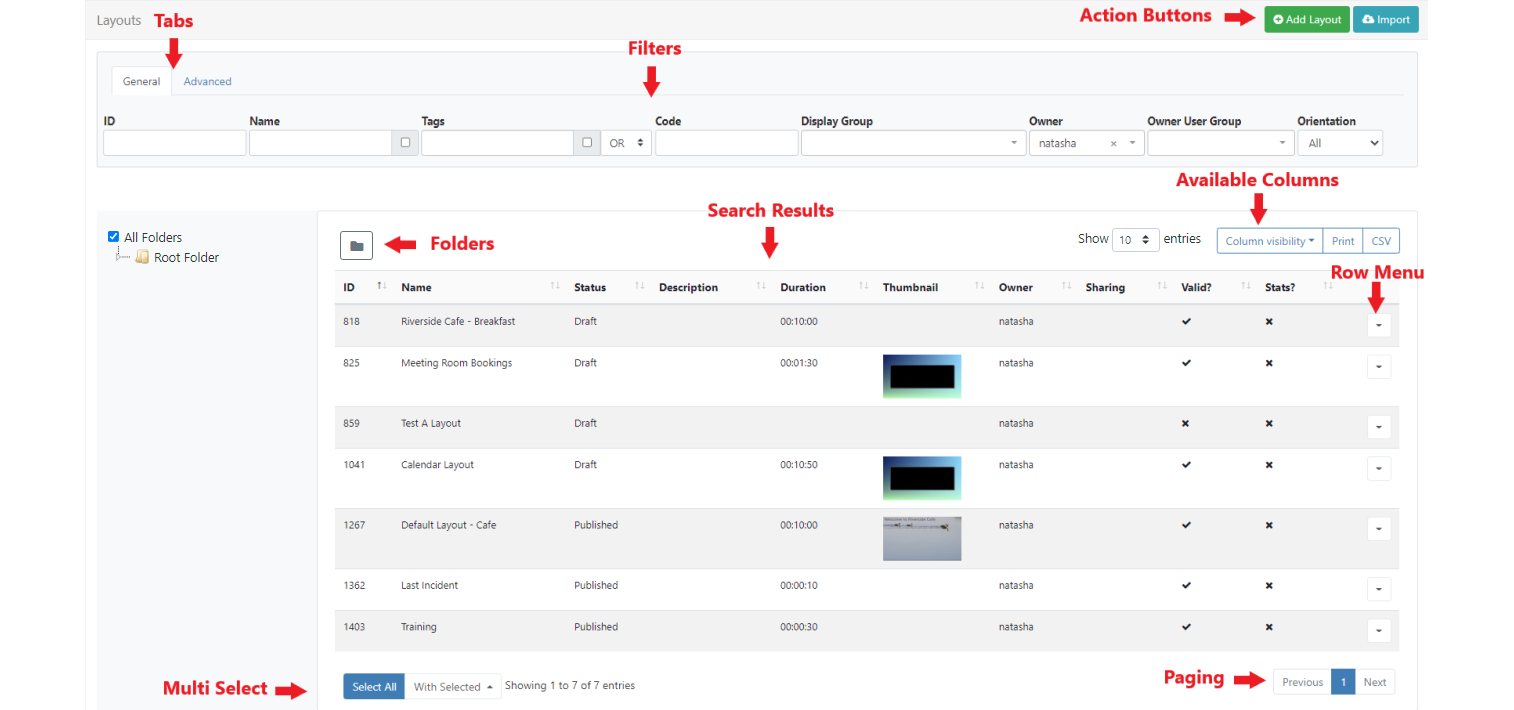
Task: Sort the table by the ID column
Action: coord(350,288)
